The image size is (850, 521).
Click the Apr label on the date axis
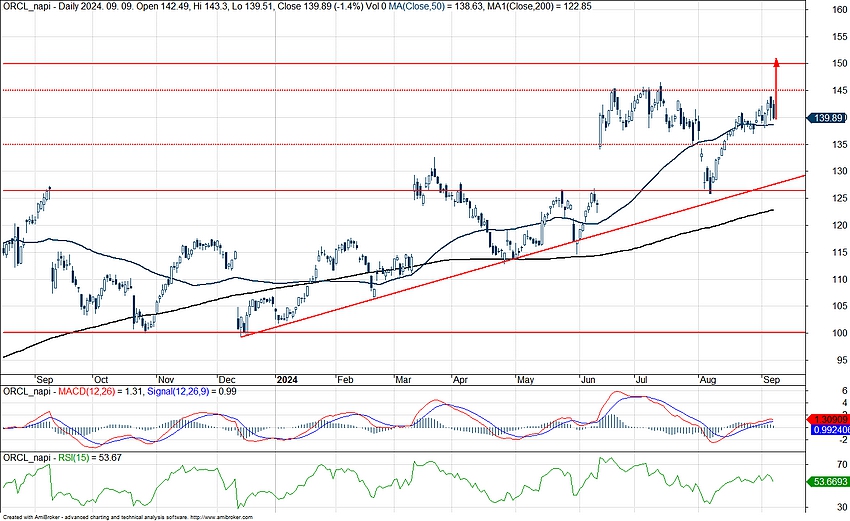[460, 380]
